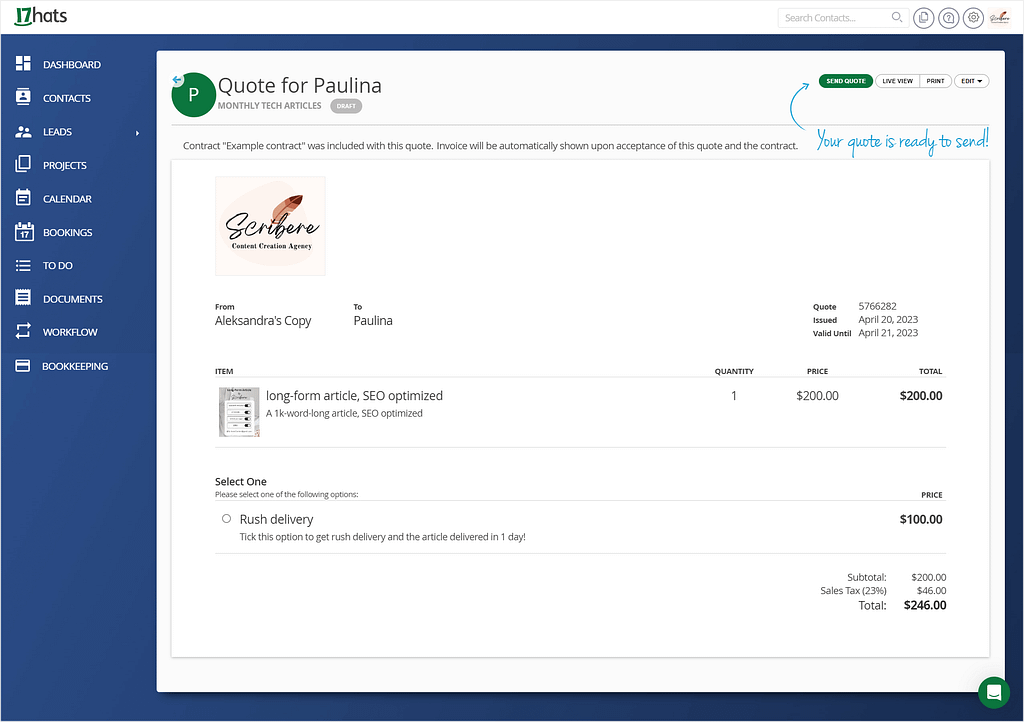Open the Bookings calendar icon
1024x722 pixels.
click(24, 231)
